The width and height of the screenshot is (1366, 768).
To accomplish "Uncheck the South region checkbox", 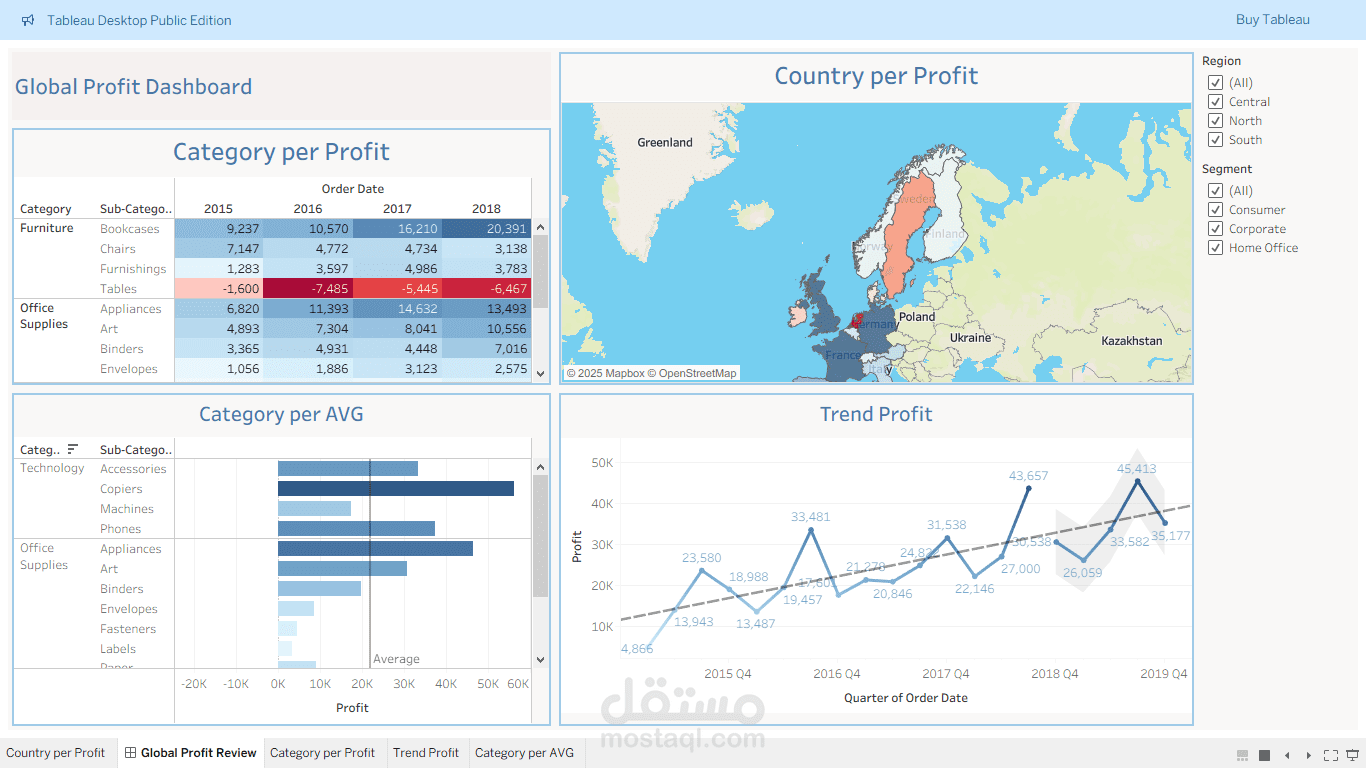I will [x=1215, y=140].
